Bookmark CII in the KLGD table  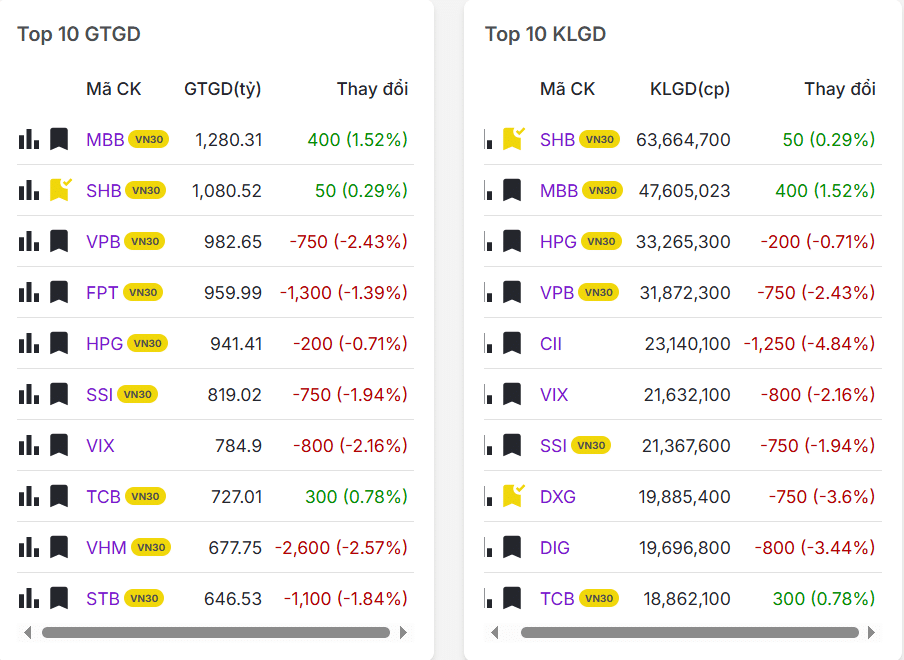513,343
